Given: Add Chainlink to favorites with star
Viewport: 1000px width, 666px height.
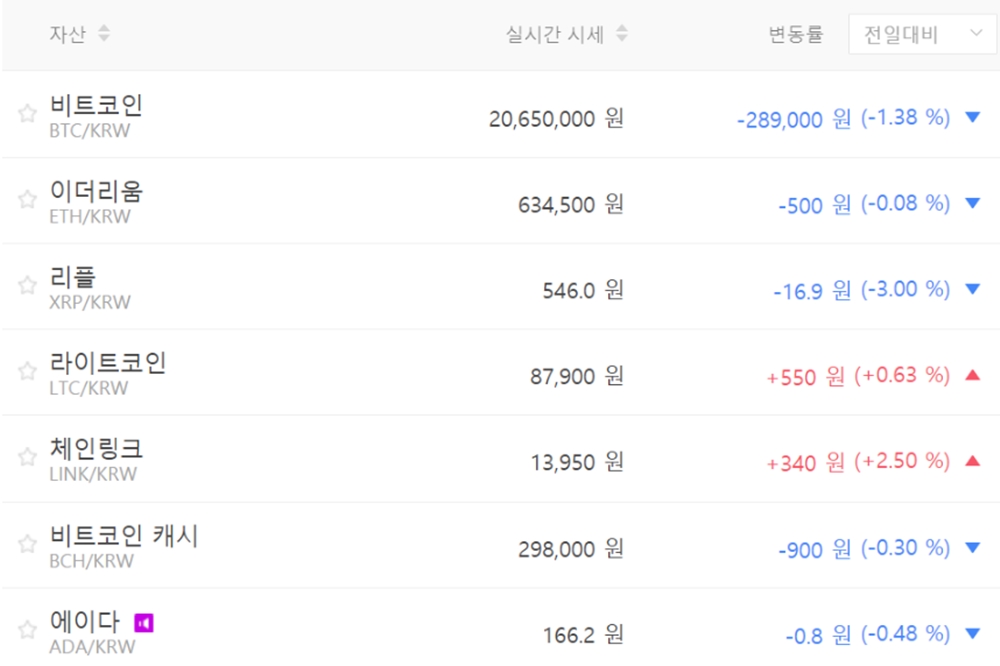Looking at the screenshot, I should (27, 458).
